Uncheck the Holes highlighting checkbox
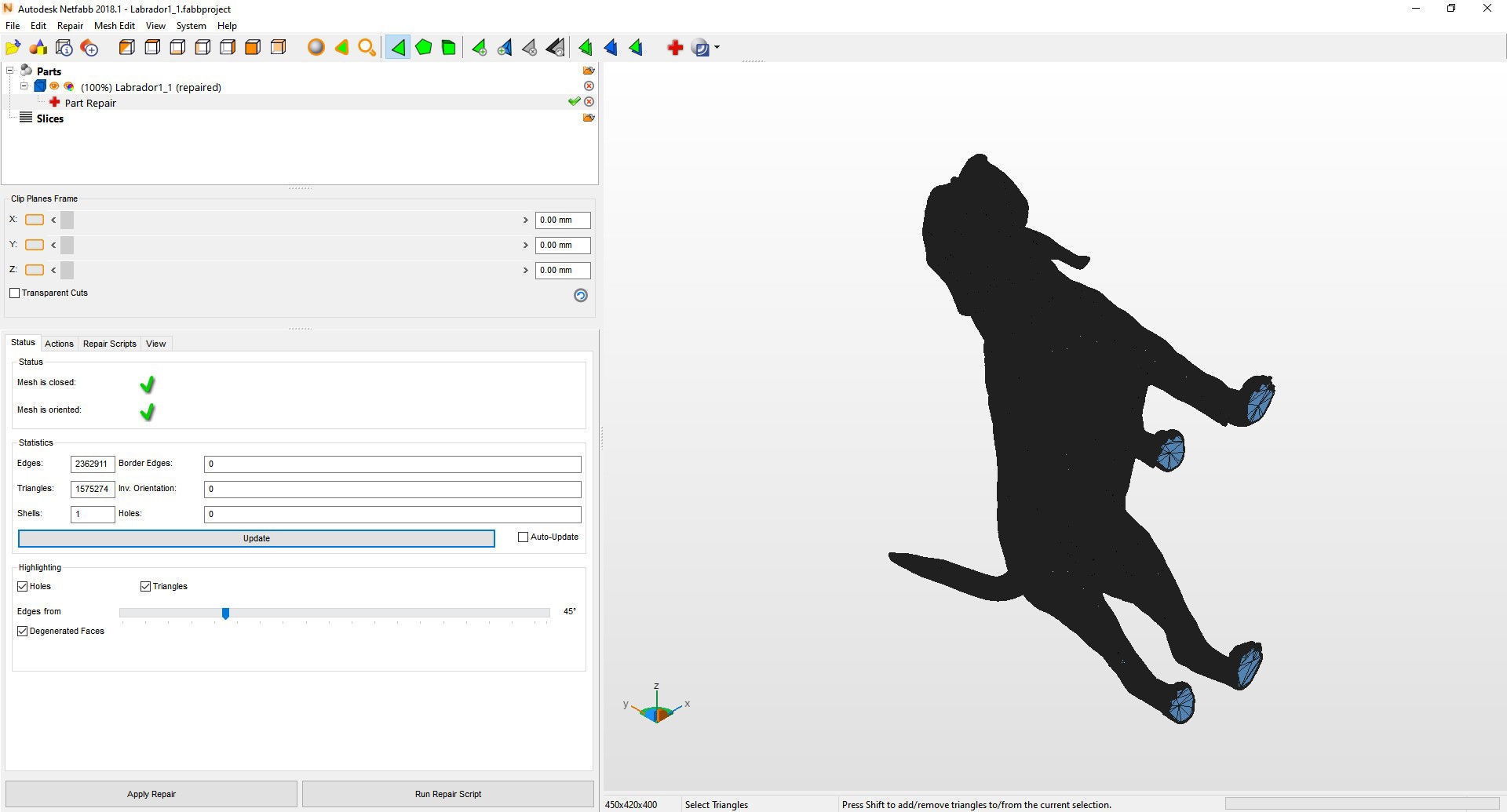Screen dimensions: 1507x812 pyautogui.click(x=23, y=587)
